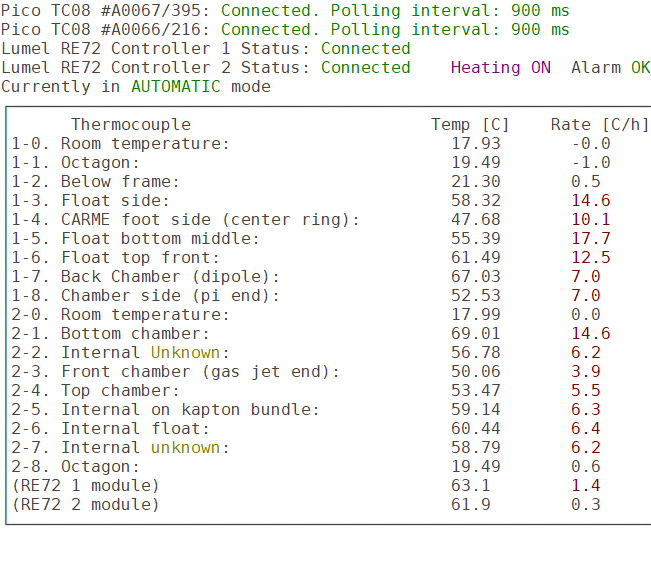Click Lumel RE72 Controller 1 Connected status
Image resolution: width=651 pixels, height=562 pixels.
(x=365, y=48)
